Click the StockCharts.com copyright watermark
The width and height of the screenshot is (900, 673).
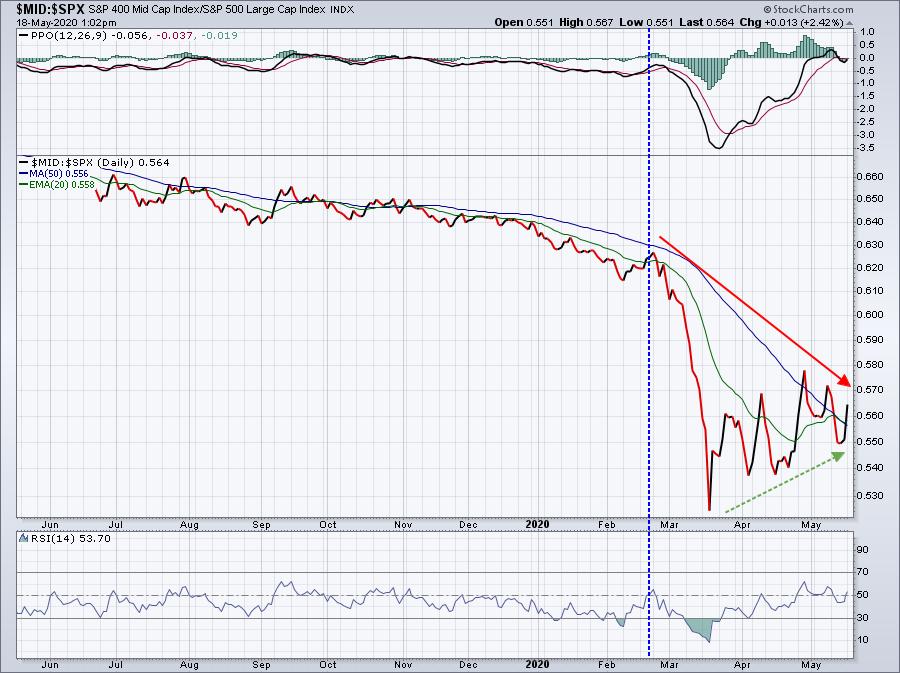pos(807,8)
